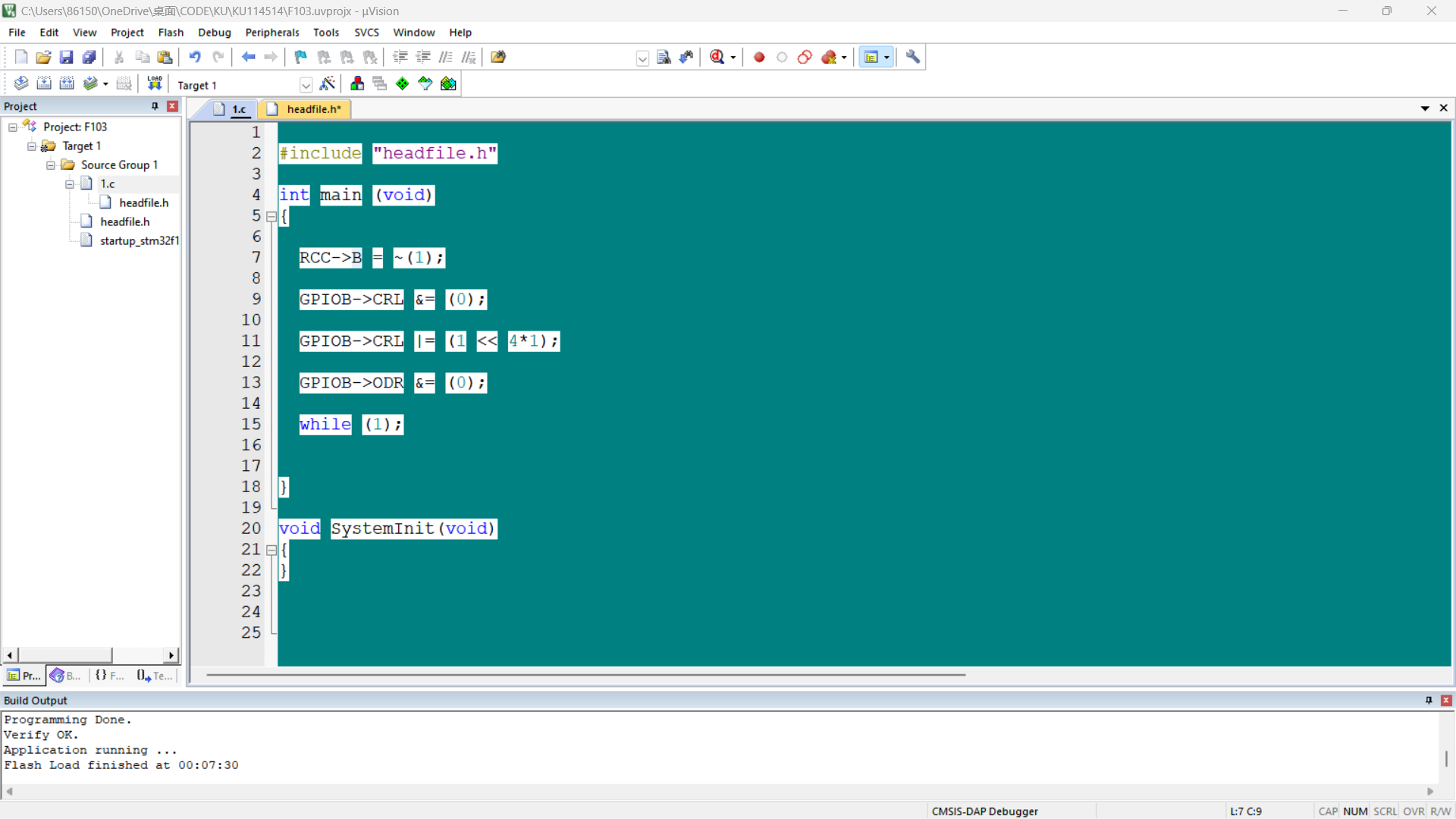Image resolution: width=1456 pixels, height=819 pixels.
Task: Comment selection icon
Action: [x=446, y=57]
